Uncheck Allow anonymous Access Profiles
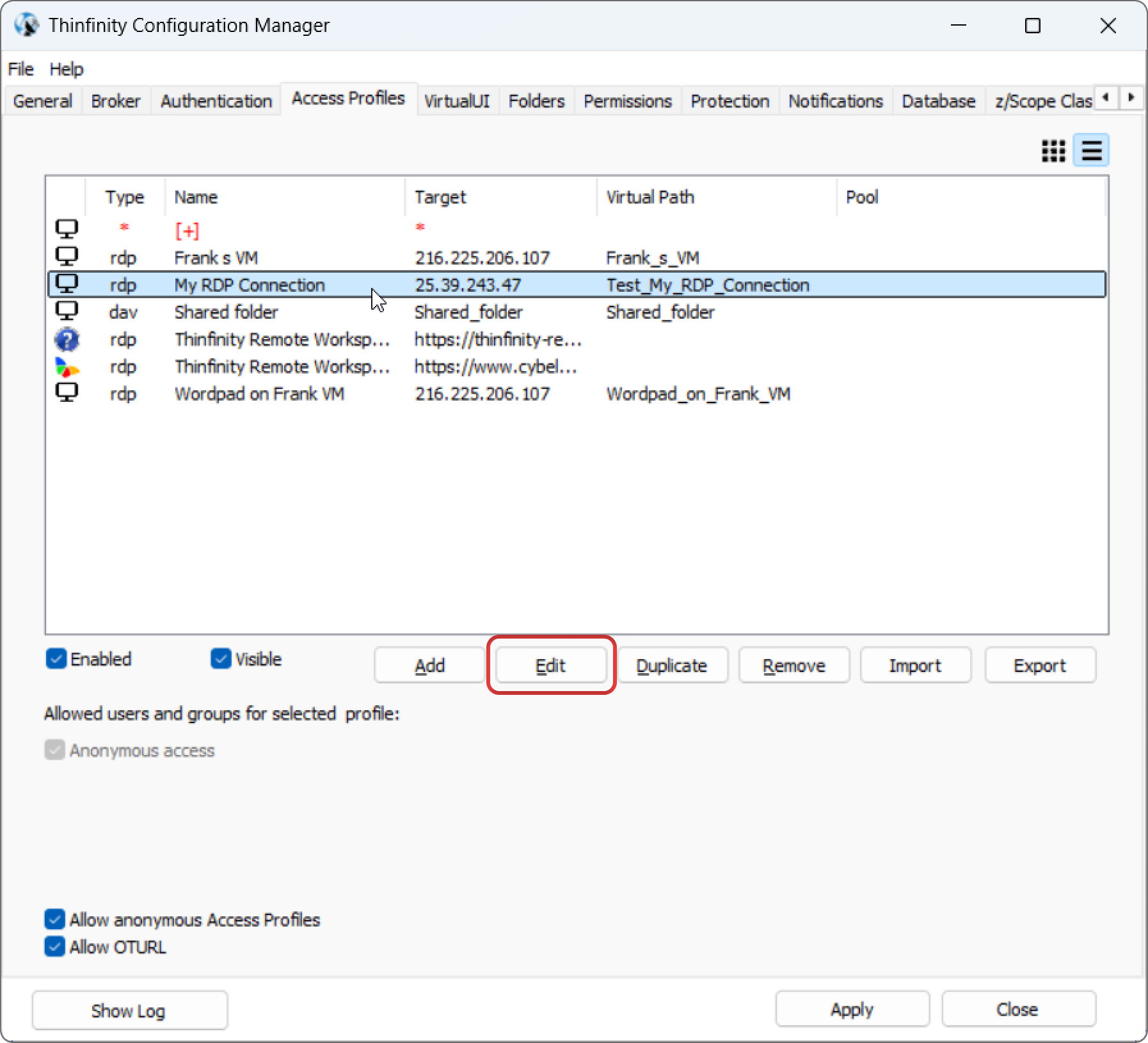1148x1043 pixels. point(54,920)
